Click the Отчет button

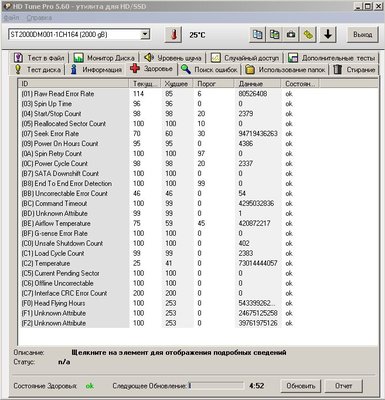pos(343,386)
